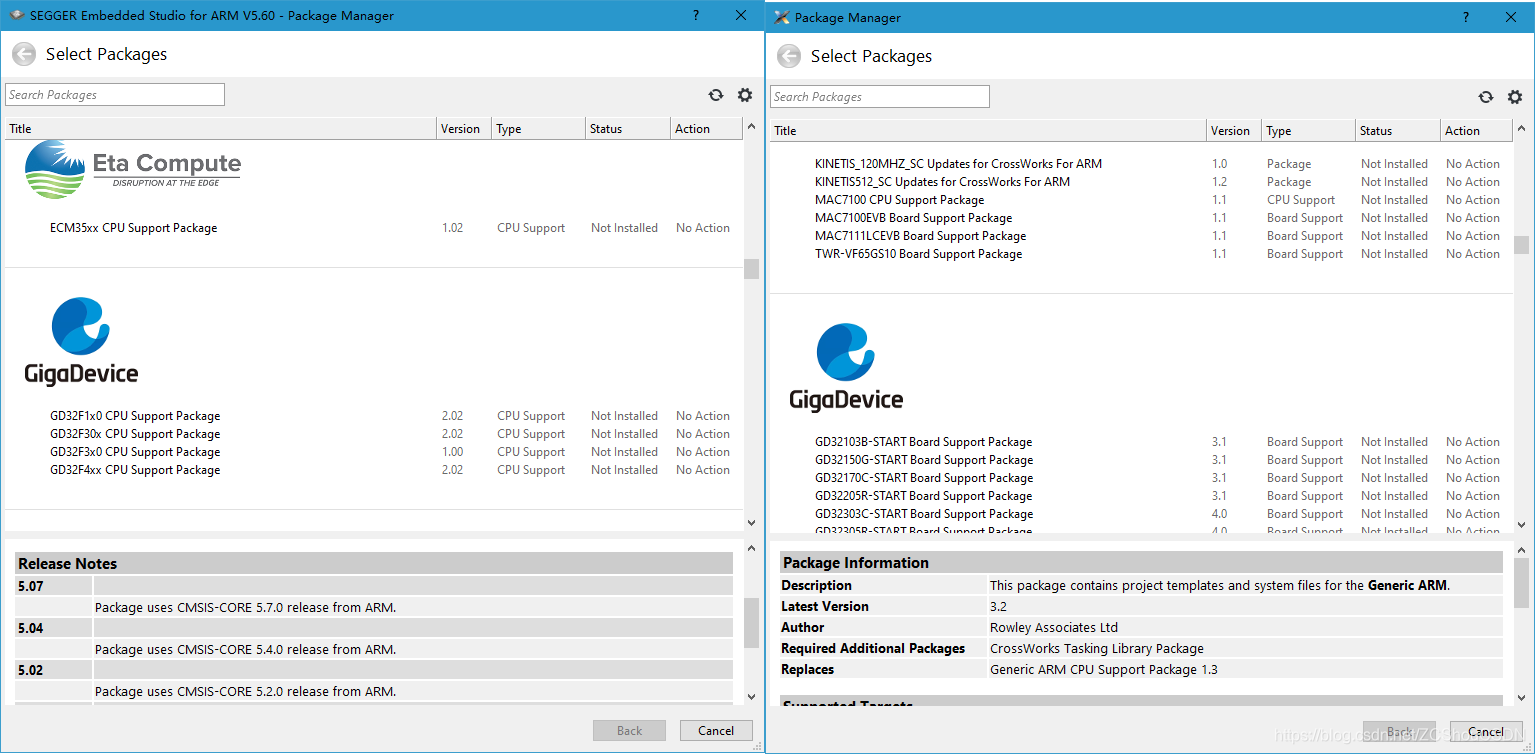Sort by Status column in right Package Manager
The height and width of the screenshot is (754, 1535).
pyautogui.click(x=1397, y=131)
